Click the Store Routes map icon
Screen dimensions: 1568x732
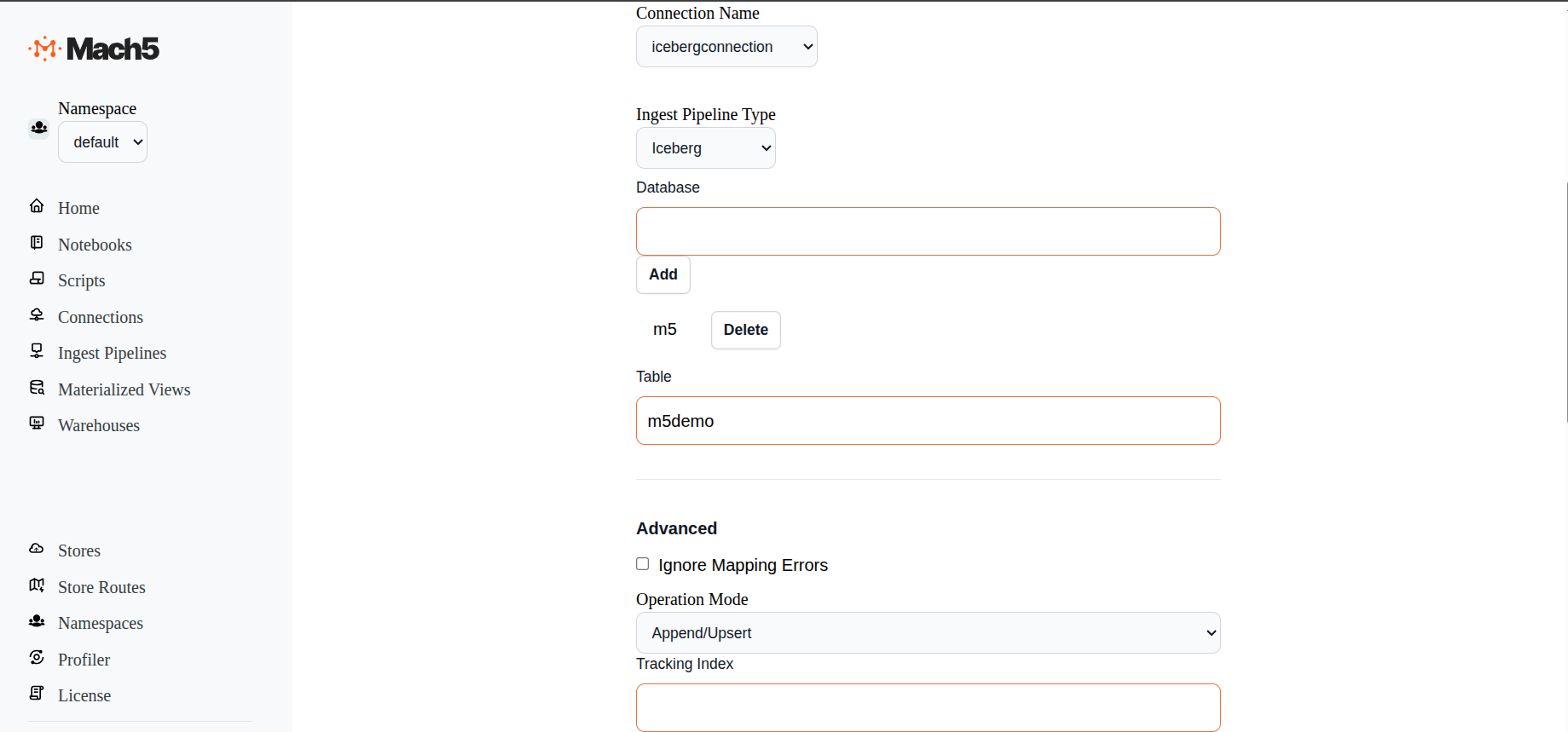point(37,585)
